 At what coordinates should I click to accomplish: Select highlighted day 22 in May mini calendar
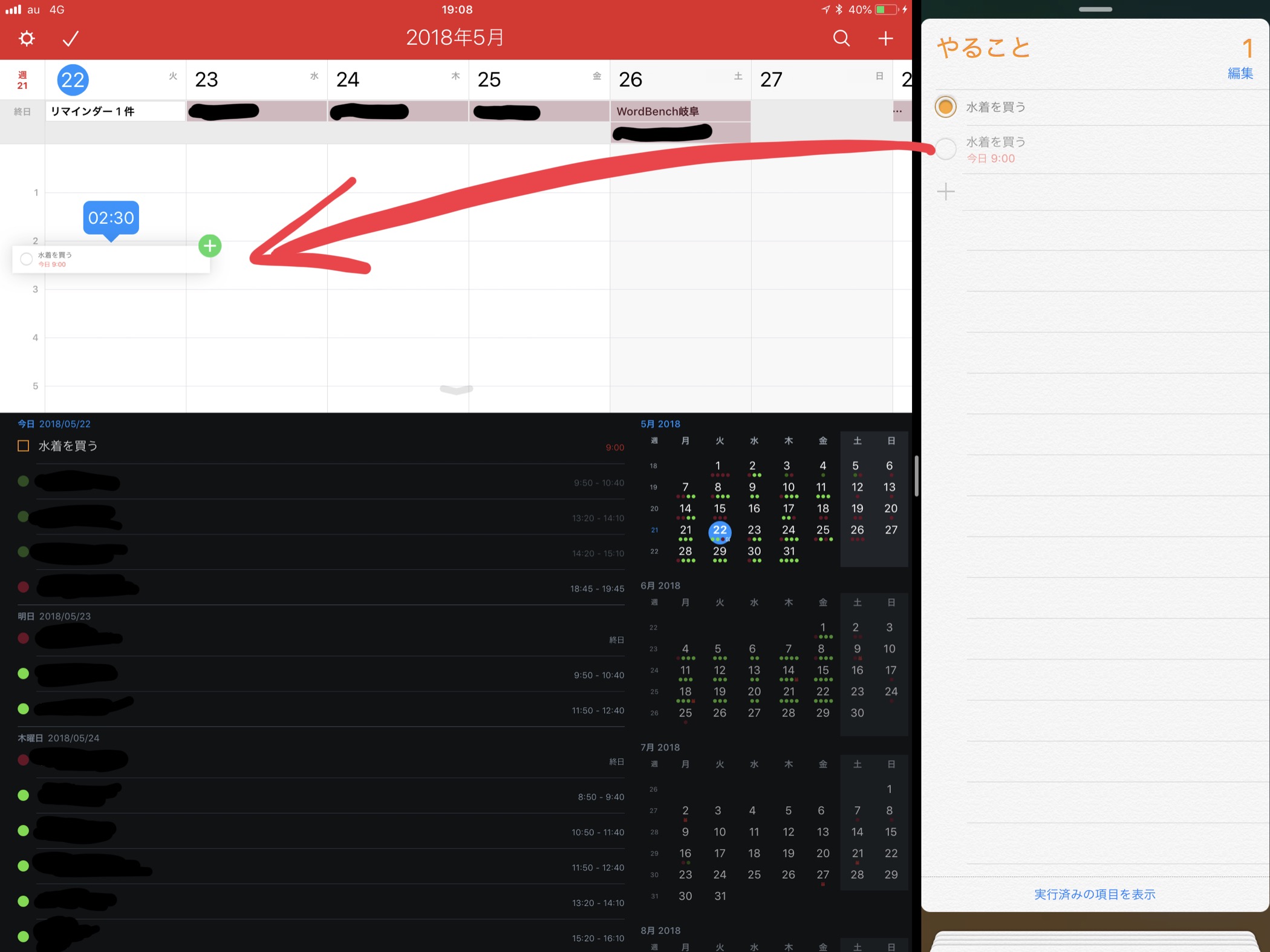point(720,531)
